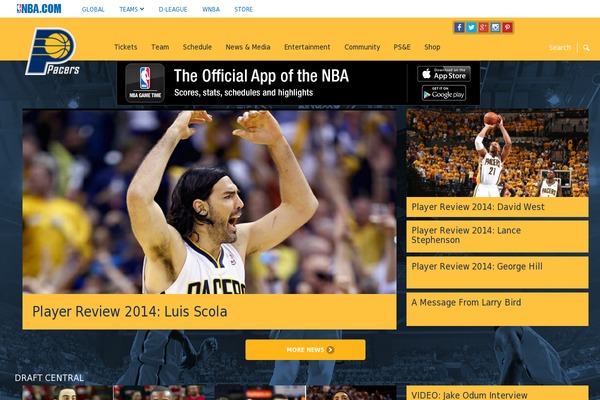Open the PS&E menu
This screenshot has height=400, width=600.
point(402,47)
